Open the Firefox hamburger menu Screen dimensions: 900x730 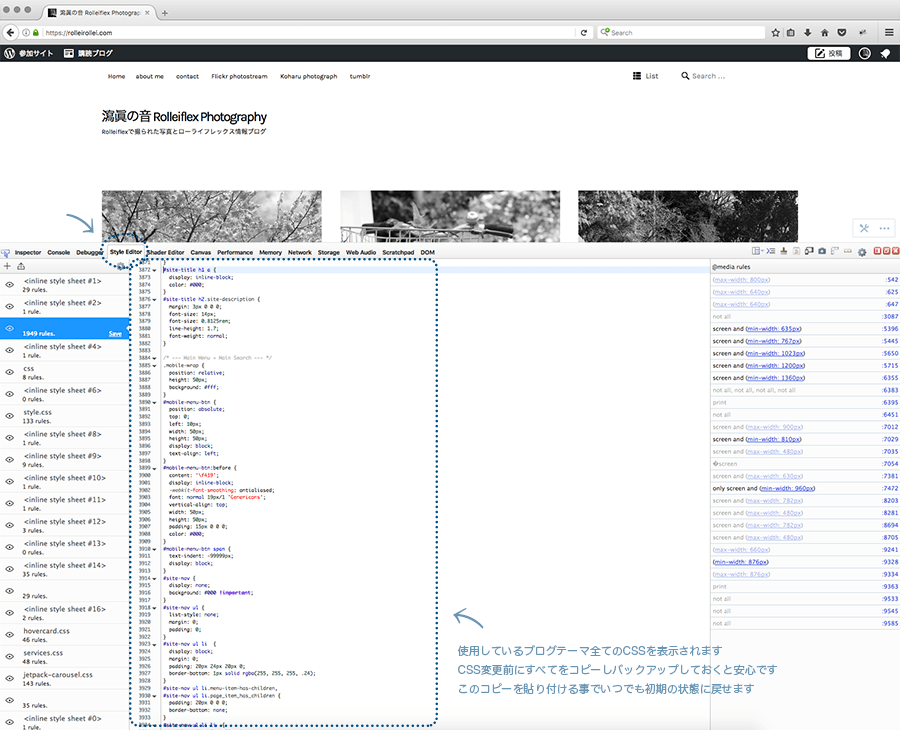point(887,32)
